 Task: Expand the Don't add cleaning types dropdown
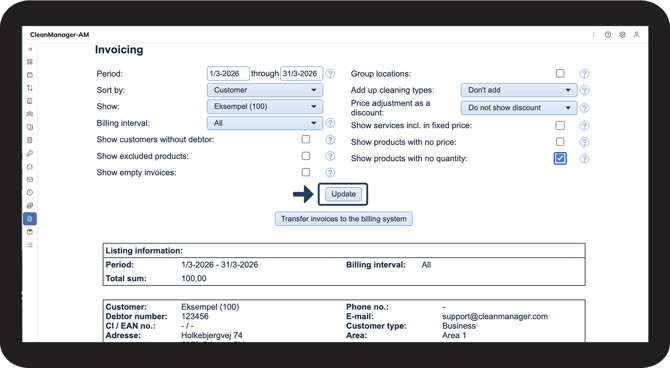[x=519, y=90]
